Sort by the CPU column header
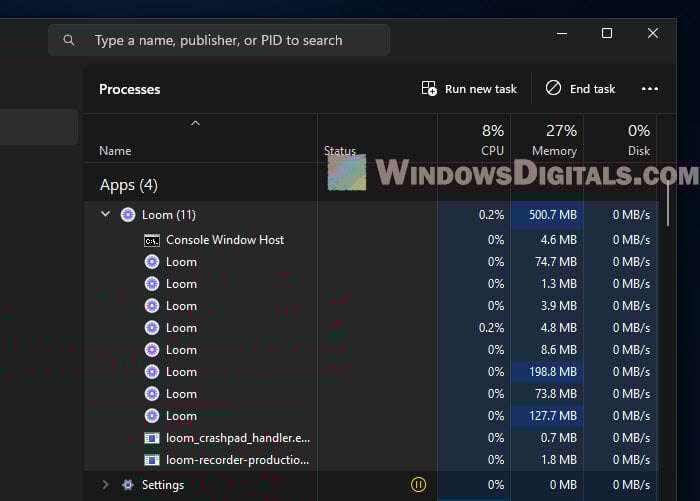Viewport: 700px width, 501px height. point(492,151)
